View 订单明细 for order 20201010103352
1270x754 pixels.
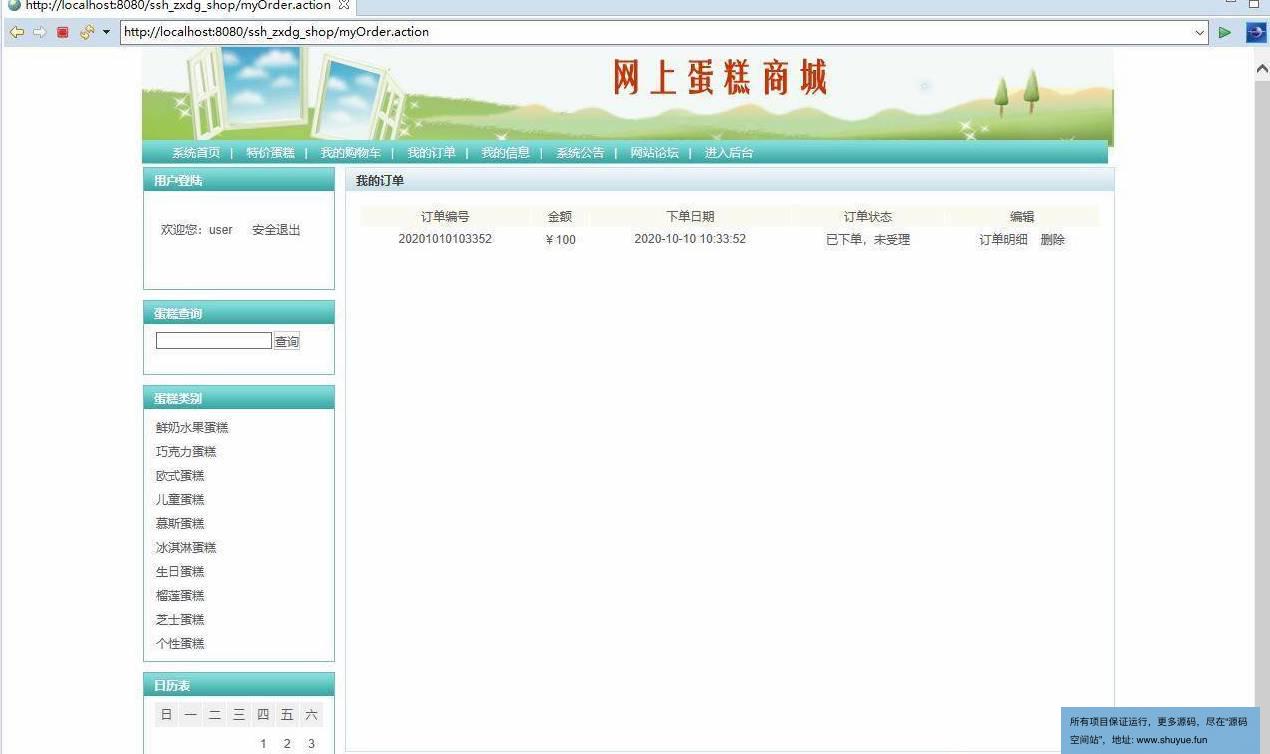click(1003, 240)
